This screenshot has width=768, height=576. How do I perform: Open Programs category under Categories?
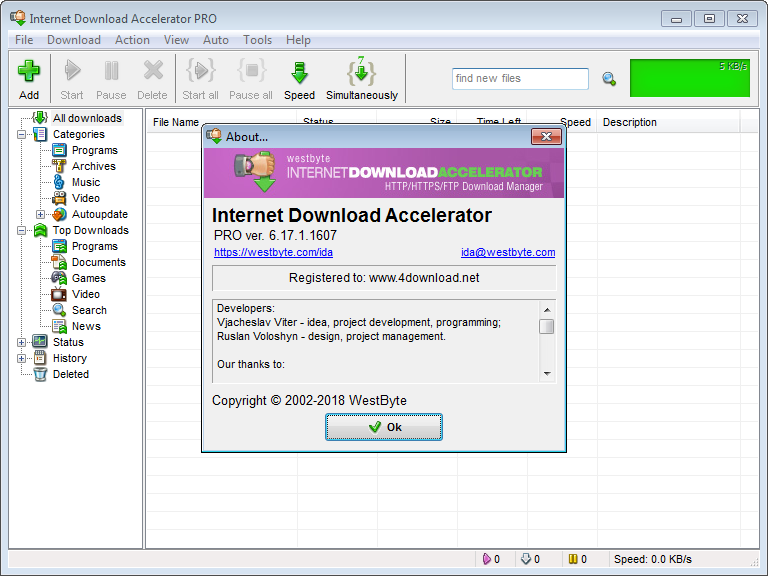click(x=95, y=150)
